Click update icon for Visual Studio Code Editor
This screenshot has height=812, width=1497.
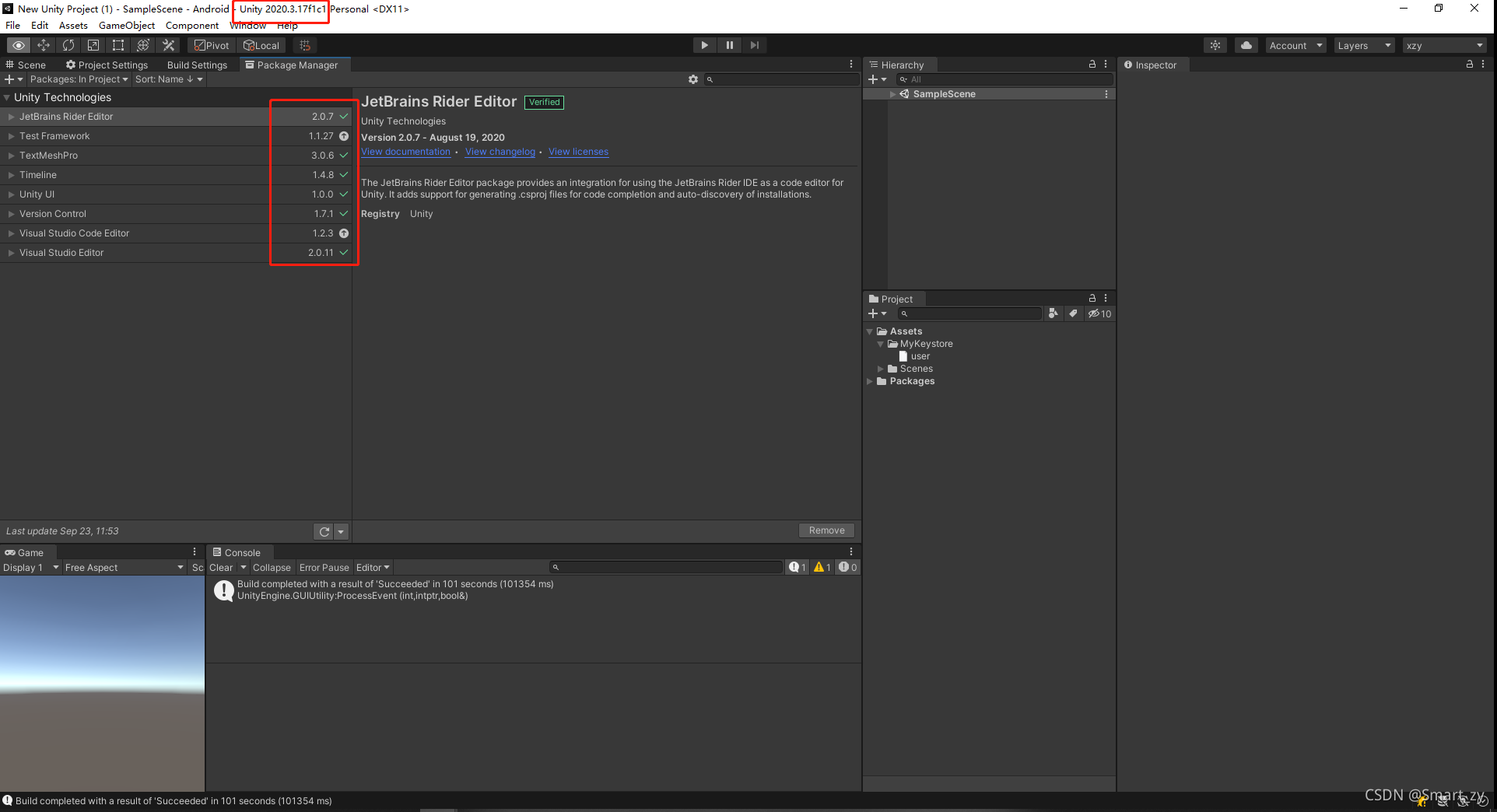(344, 233)
